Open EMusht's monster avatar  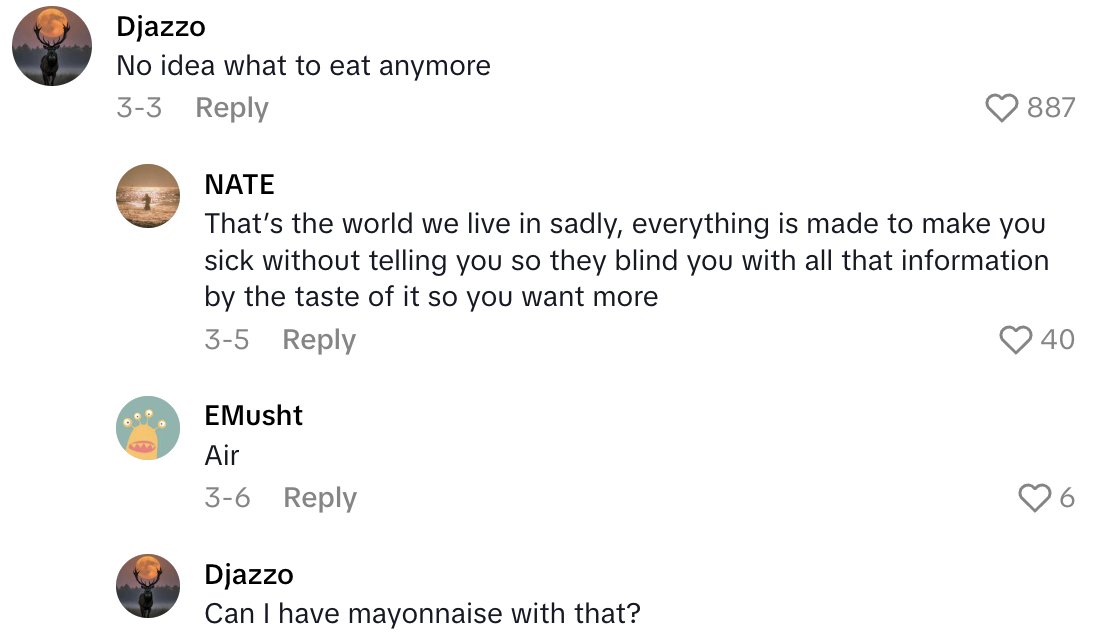coord(148,428)
